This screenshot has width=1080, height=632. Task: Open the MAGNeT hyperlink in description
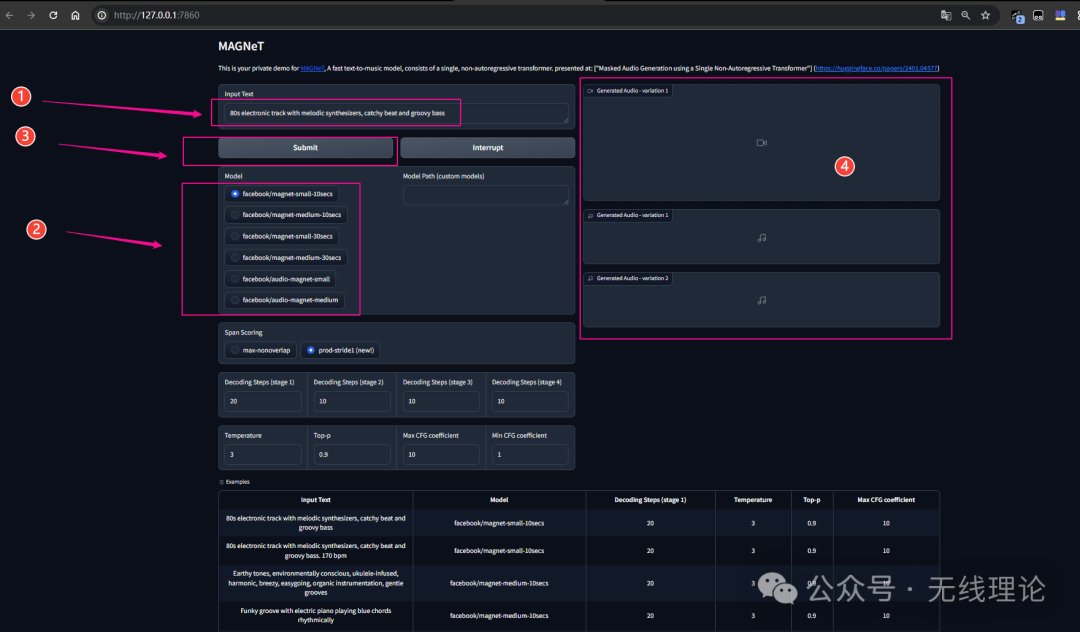tap(312, 68)
